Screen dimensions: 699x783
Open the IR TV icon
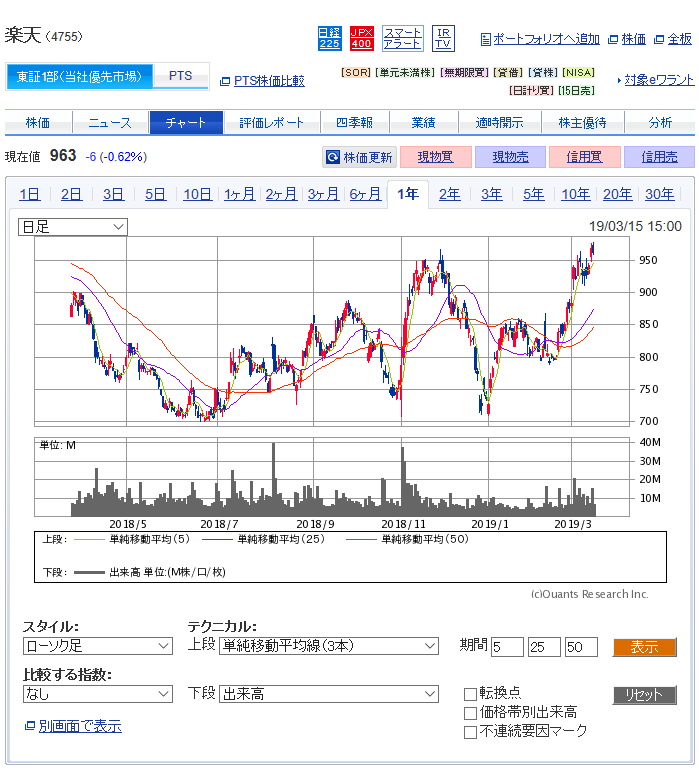443,38
